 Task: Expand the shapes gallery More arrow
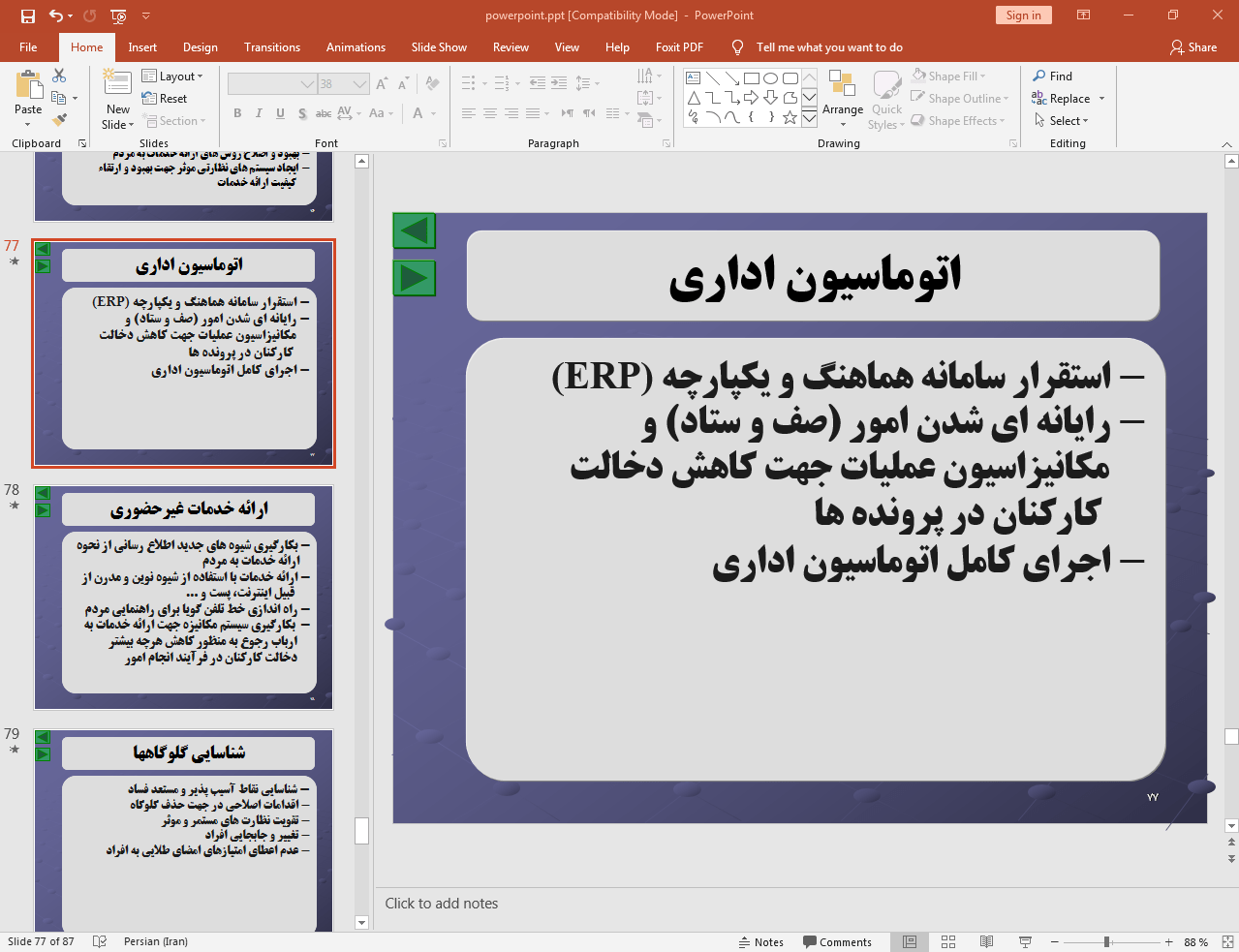(x=809, y=118)
